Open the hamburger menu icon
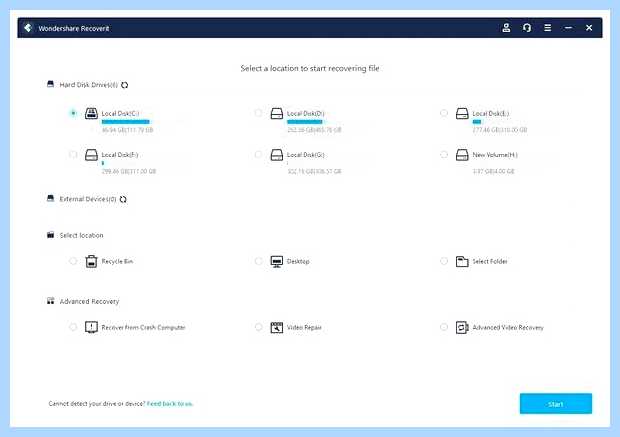The image size is (620, 437). coord(548,28)
